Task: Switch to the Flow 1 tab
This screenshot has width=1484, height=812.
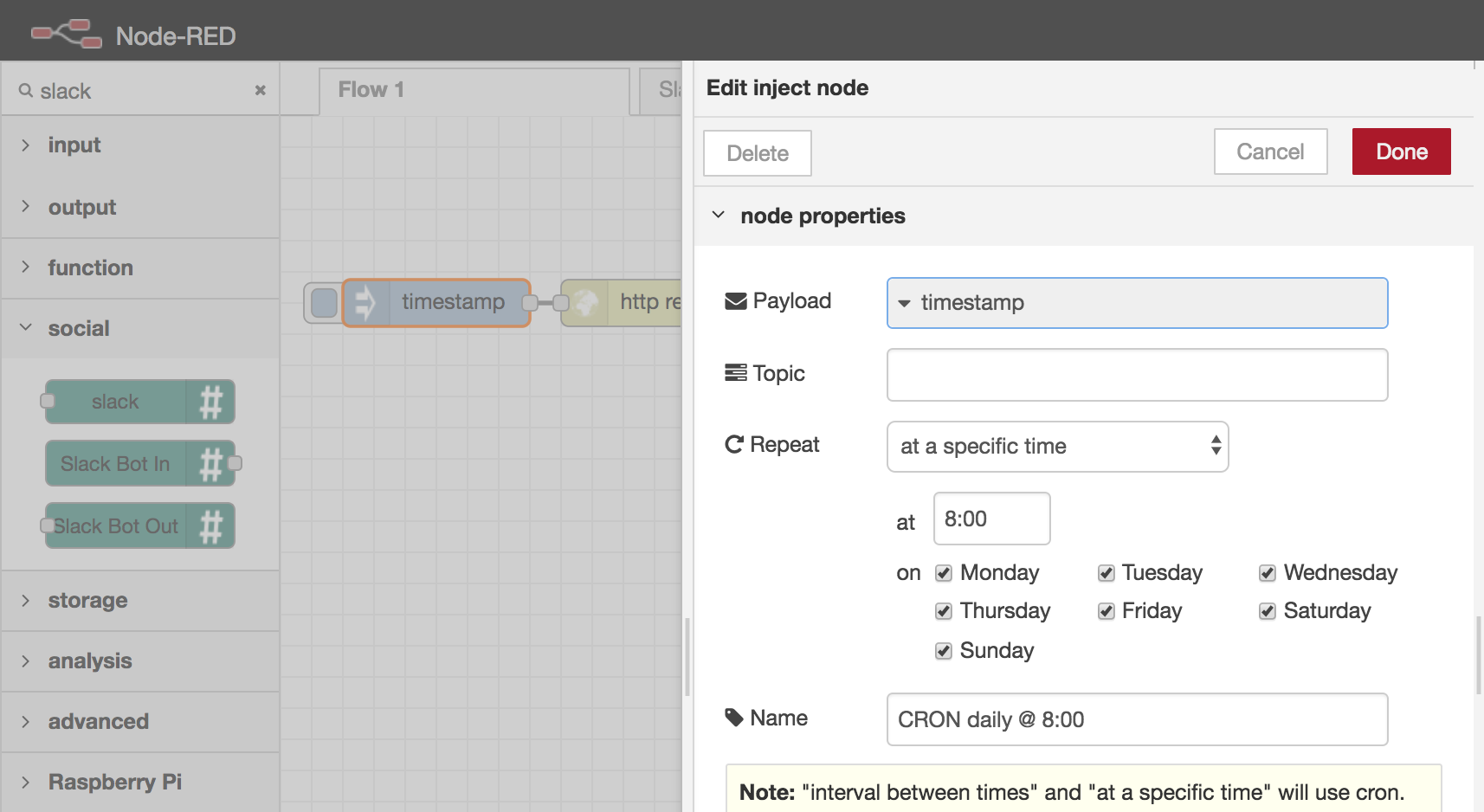Action: [x=474, y=91]
